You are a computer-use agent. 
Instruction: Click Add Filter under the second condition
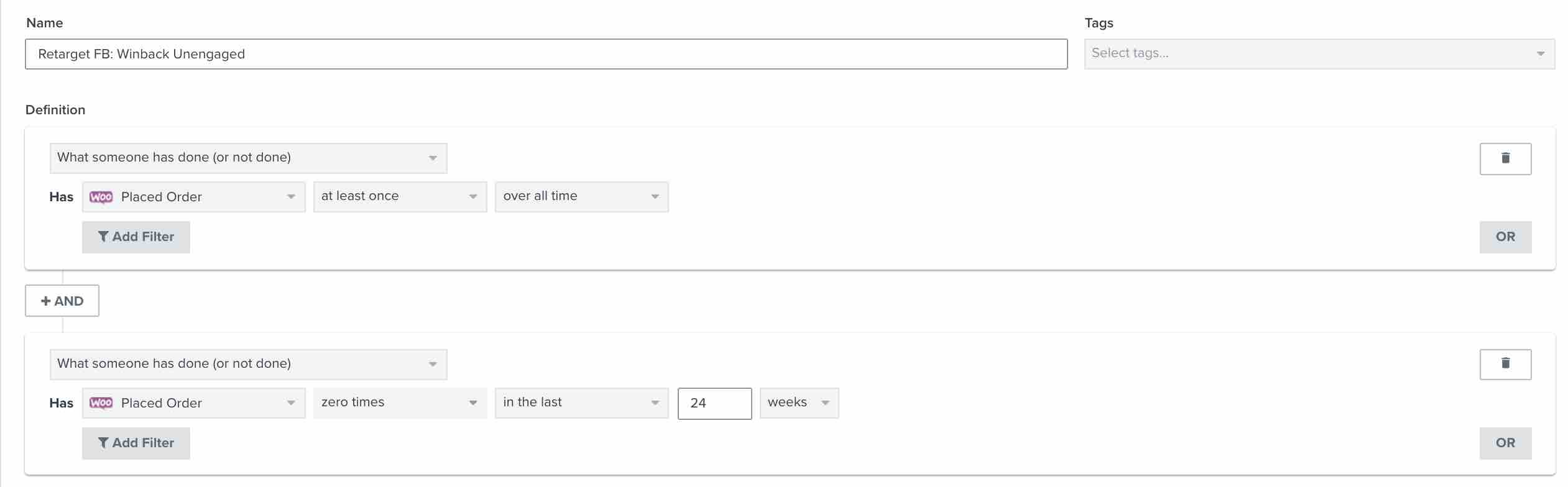136,443
